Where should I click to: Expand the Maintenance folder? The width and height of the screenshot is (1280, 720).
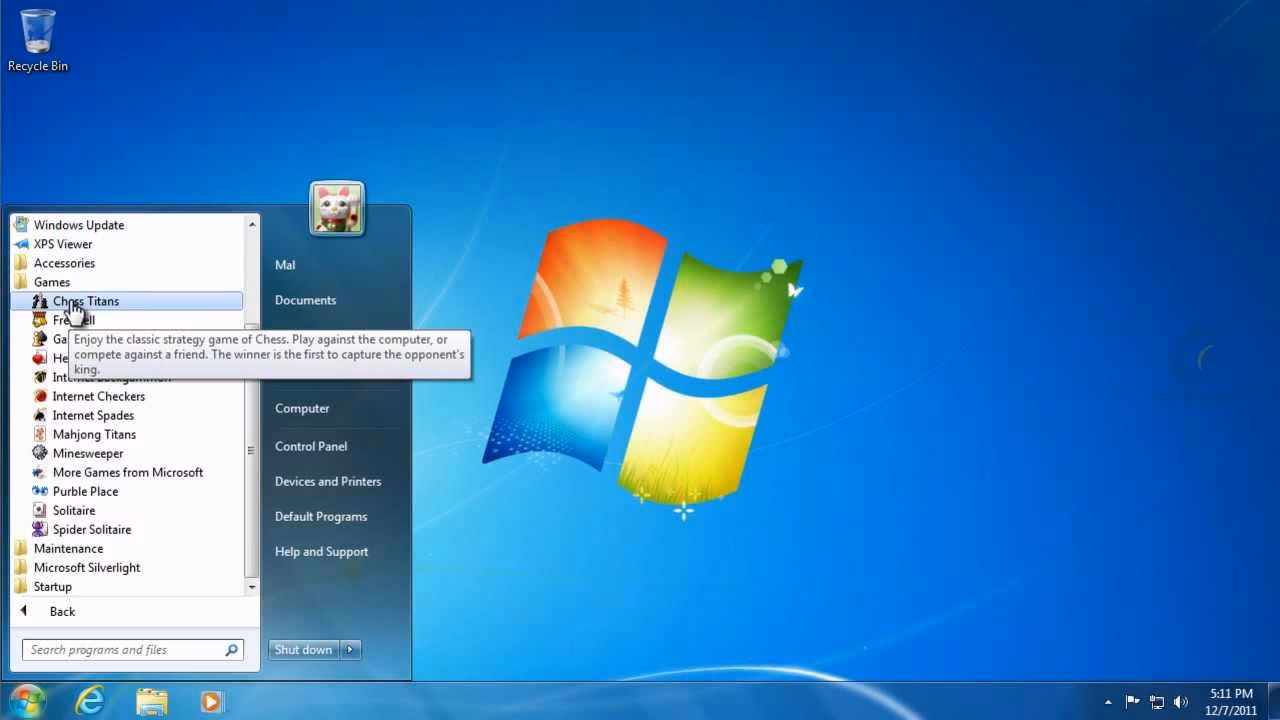coord(68,548)
